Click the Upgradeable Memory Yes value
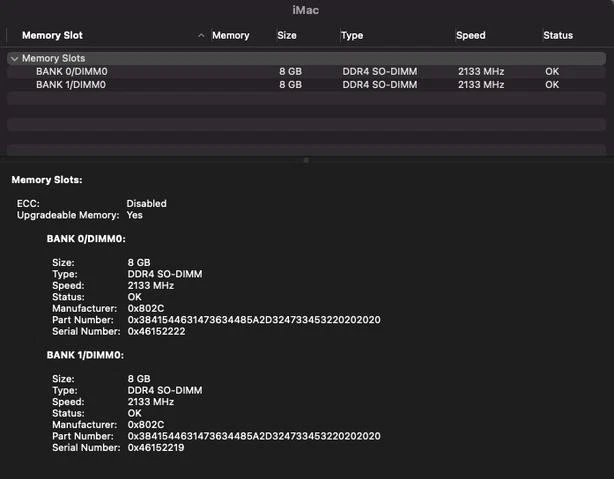This screenshot has height=479, width=614. pyautogui.click(x=134, y=215)
